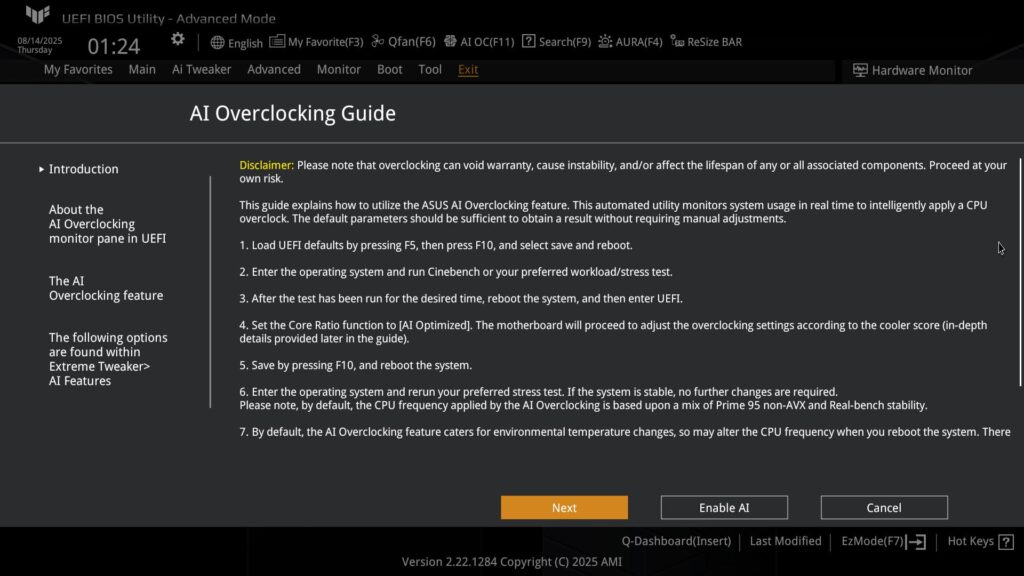
Task: Go to the Boot tab
Action: 389,69
